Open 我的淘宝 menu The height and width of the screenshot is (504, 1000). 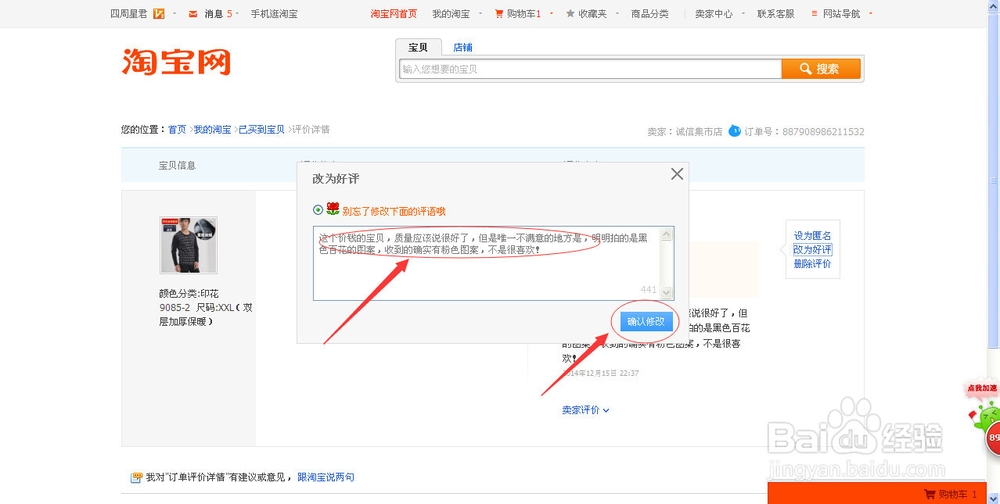pyautogui.click(x=451, y=13)
